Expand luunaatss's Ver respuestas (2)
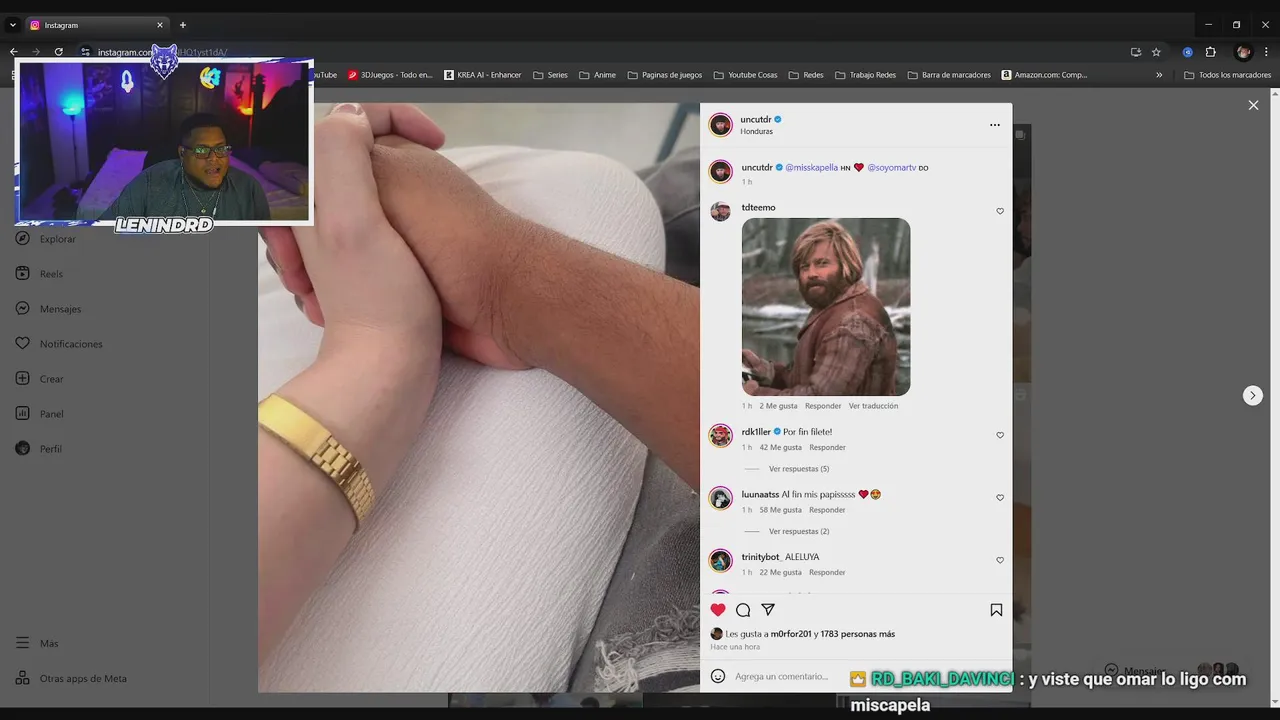This screenshot has height=720, width=1280. click(x=799, y=531)
